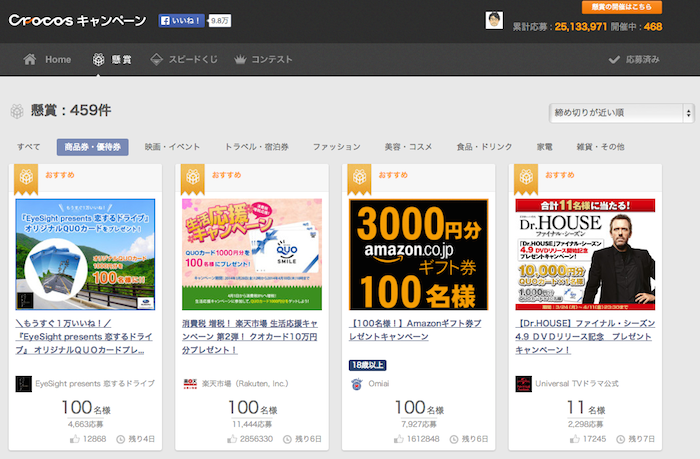Select the トラベル・宿泊券 category tab
The width and height of the screenshot is (700, 459).
257,147
